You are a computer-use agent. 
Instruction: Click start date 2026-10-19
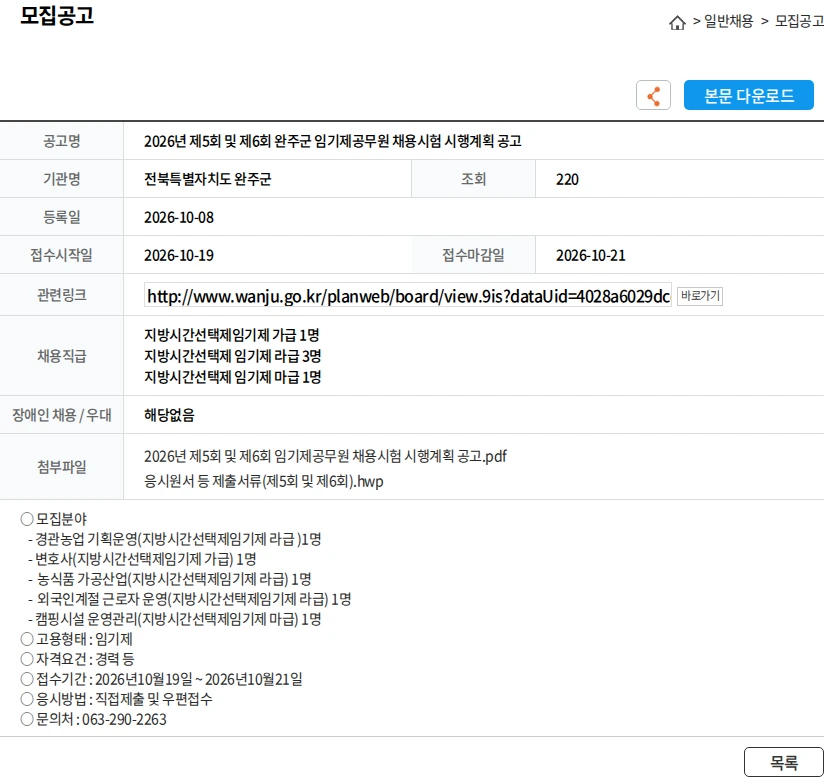pos(179,255)
